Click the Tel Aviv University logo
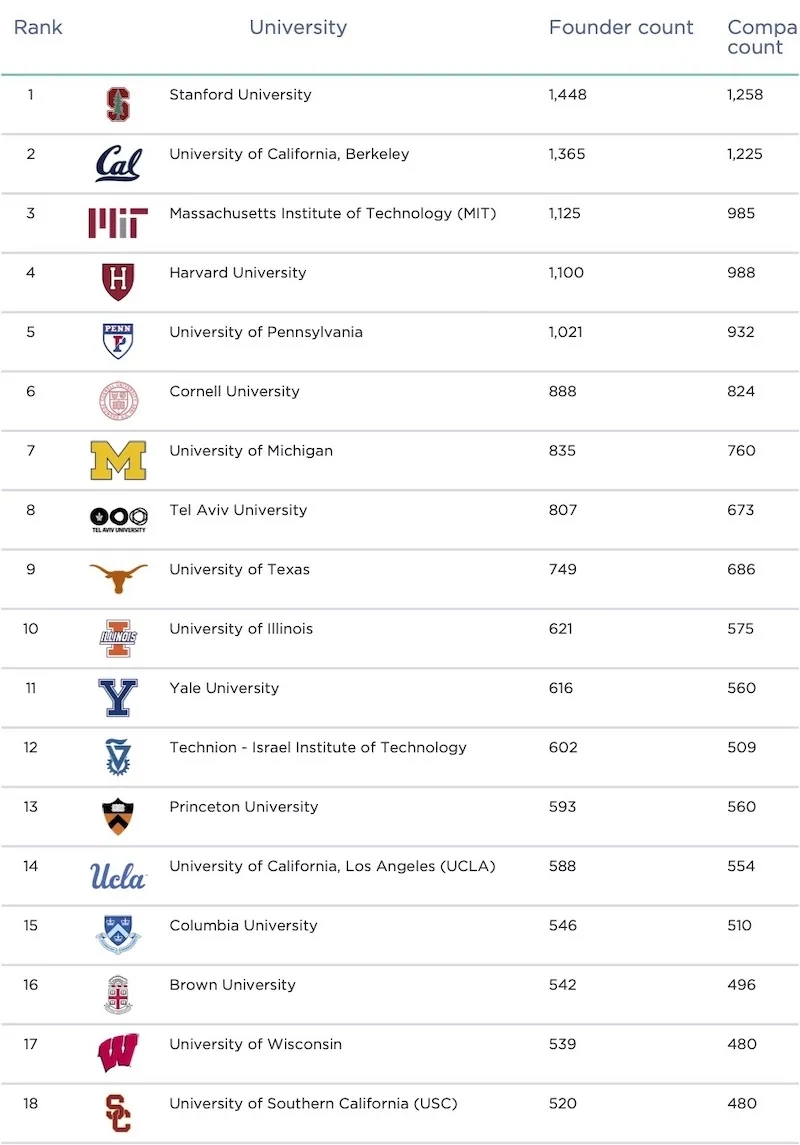Image resolution: width=800 pixels, height=1145 pixels. [x=118, y=519]
